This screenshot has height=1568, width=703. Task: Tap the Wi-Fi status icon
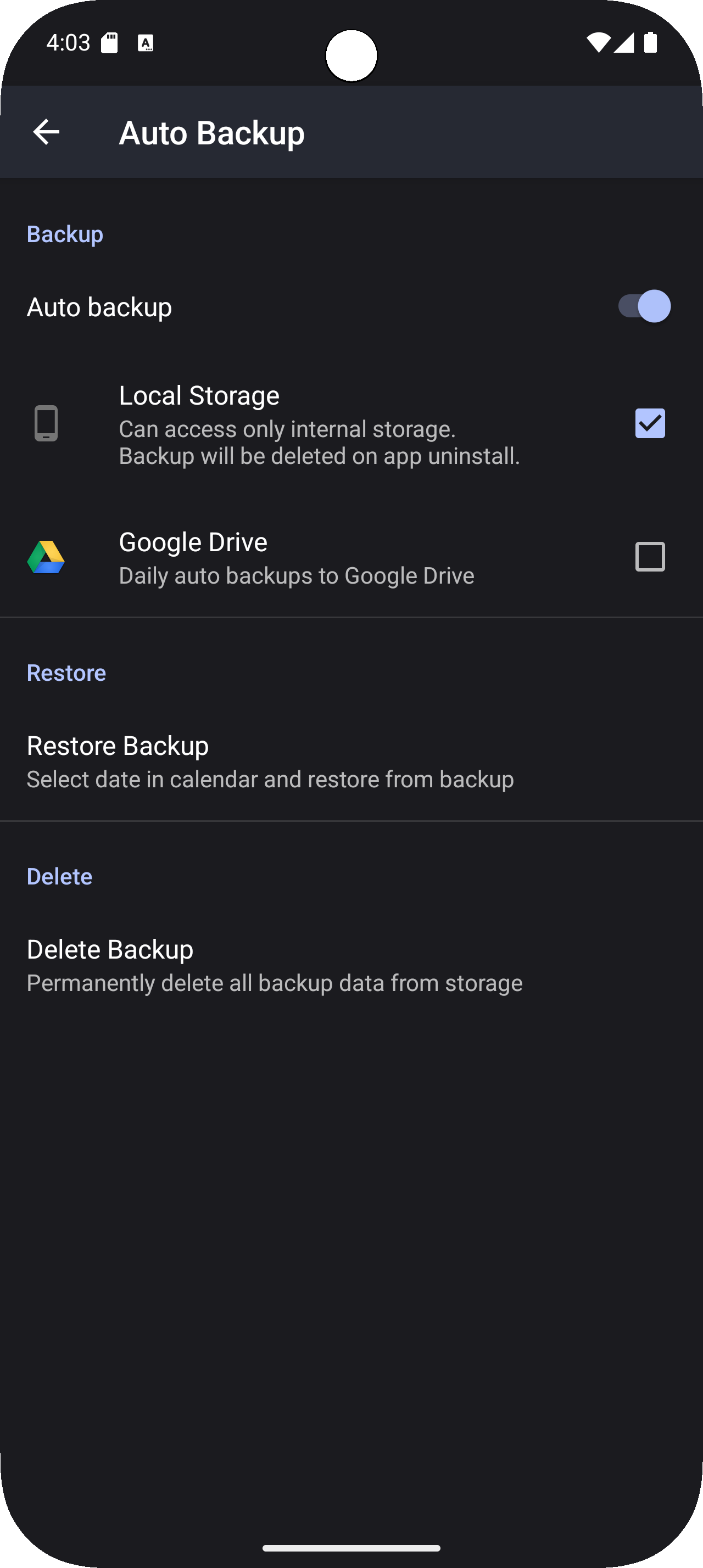(598, 43)
